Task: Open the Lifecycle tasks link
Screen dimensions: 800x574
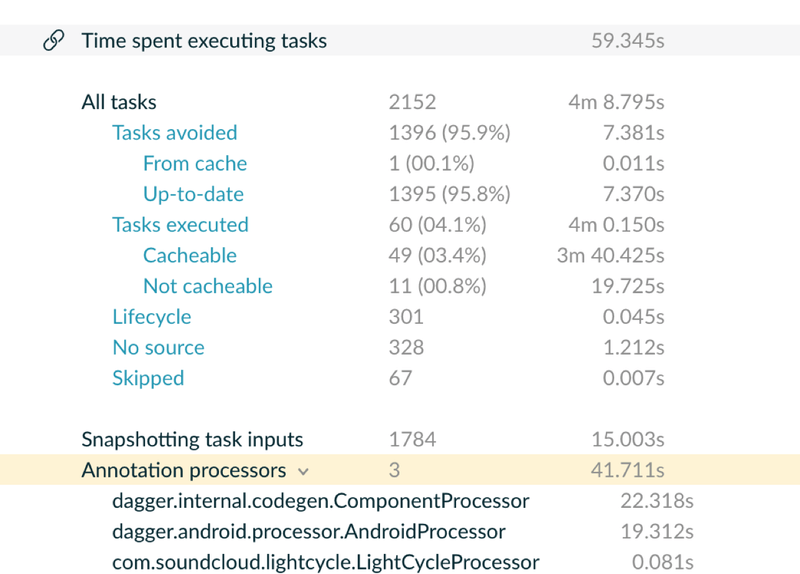Action: point(152,317)
